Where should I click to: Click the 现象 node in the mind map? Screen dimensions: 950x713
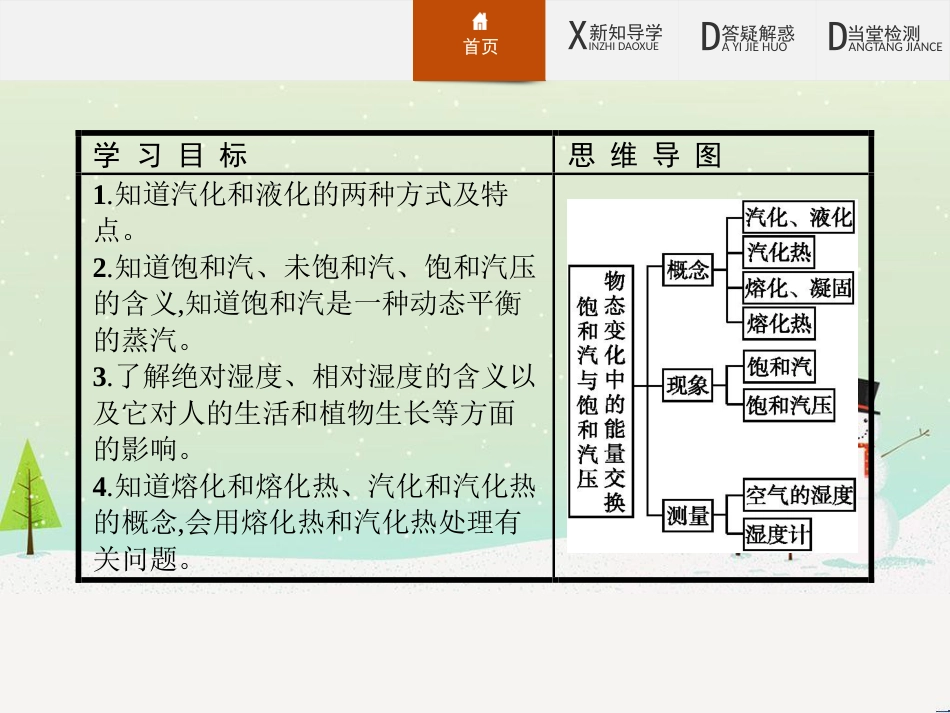pyautogui.click(x=687, y=385)
